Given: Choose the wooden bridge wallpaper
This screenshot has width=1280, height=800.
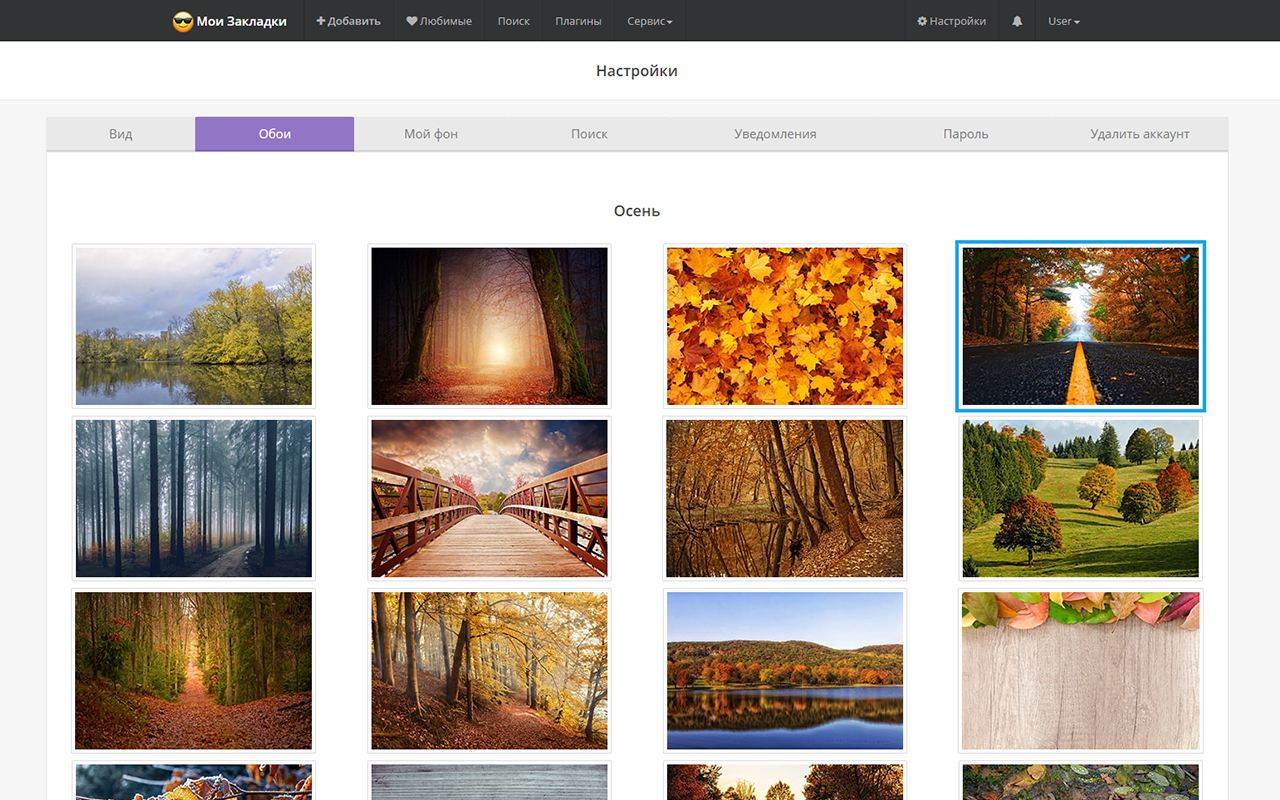Looking at the screenshot, I should 489,498.
